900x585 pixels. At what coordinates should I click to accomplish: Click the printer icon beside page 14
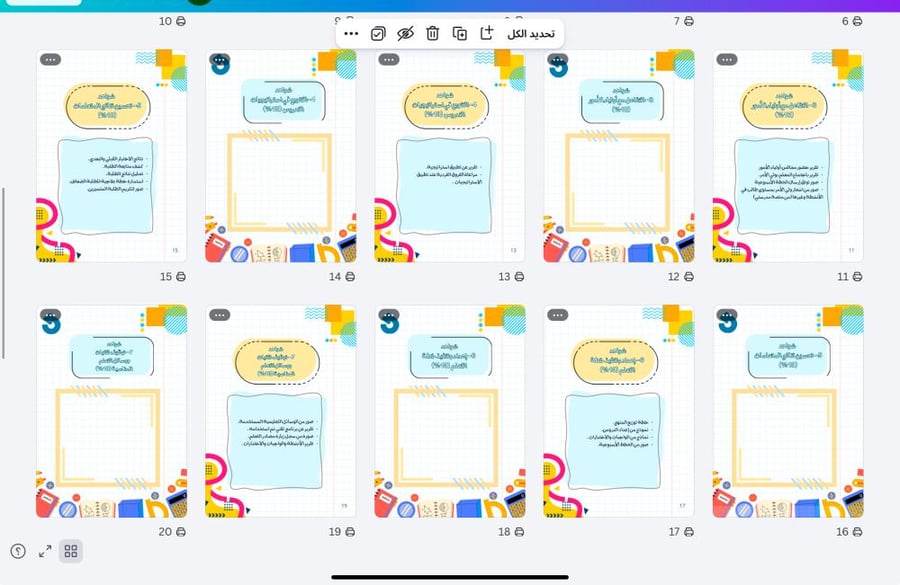(x=350, y=277)
